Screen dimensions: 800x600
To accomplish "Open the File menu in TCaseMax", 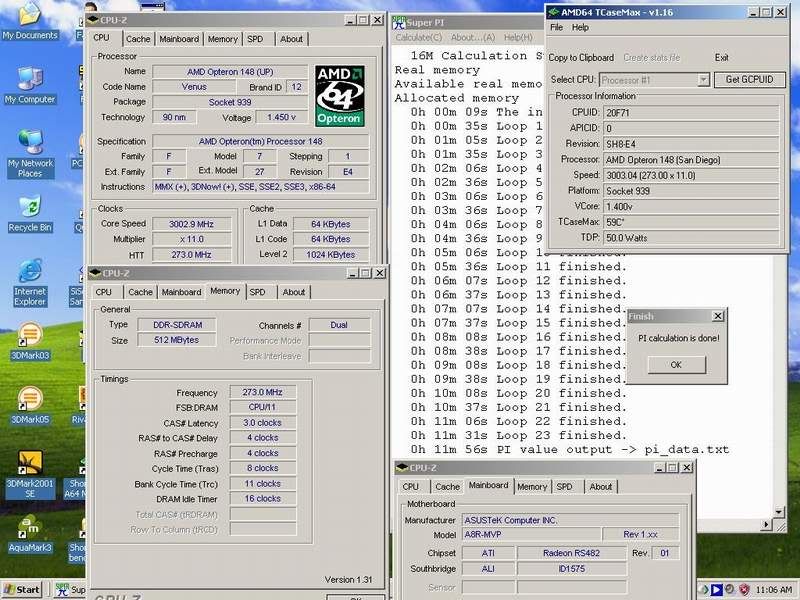I will (556, 28).
